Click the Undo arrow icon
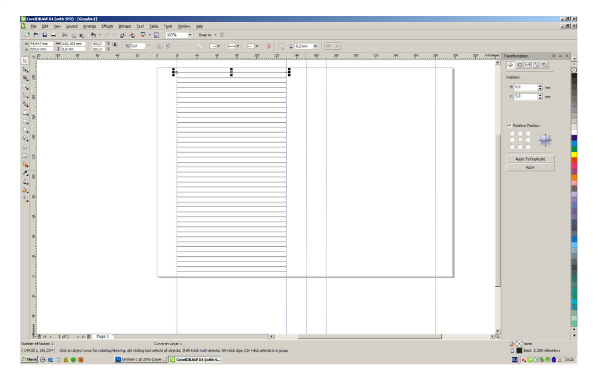The height and width of the screenshot is (379, 600). pos(93,35)
